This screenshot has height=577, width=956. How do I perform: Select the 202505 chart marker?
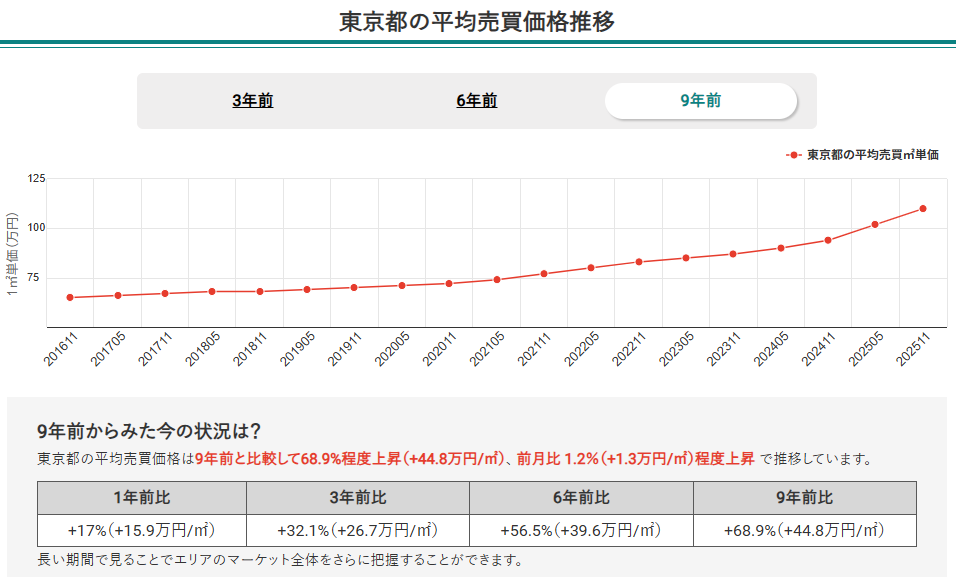point(877,226)
